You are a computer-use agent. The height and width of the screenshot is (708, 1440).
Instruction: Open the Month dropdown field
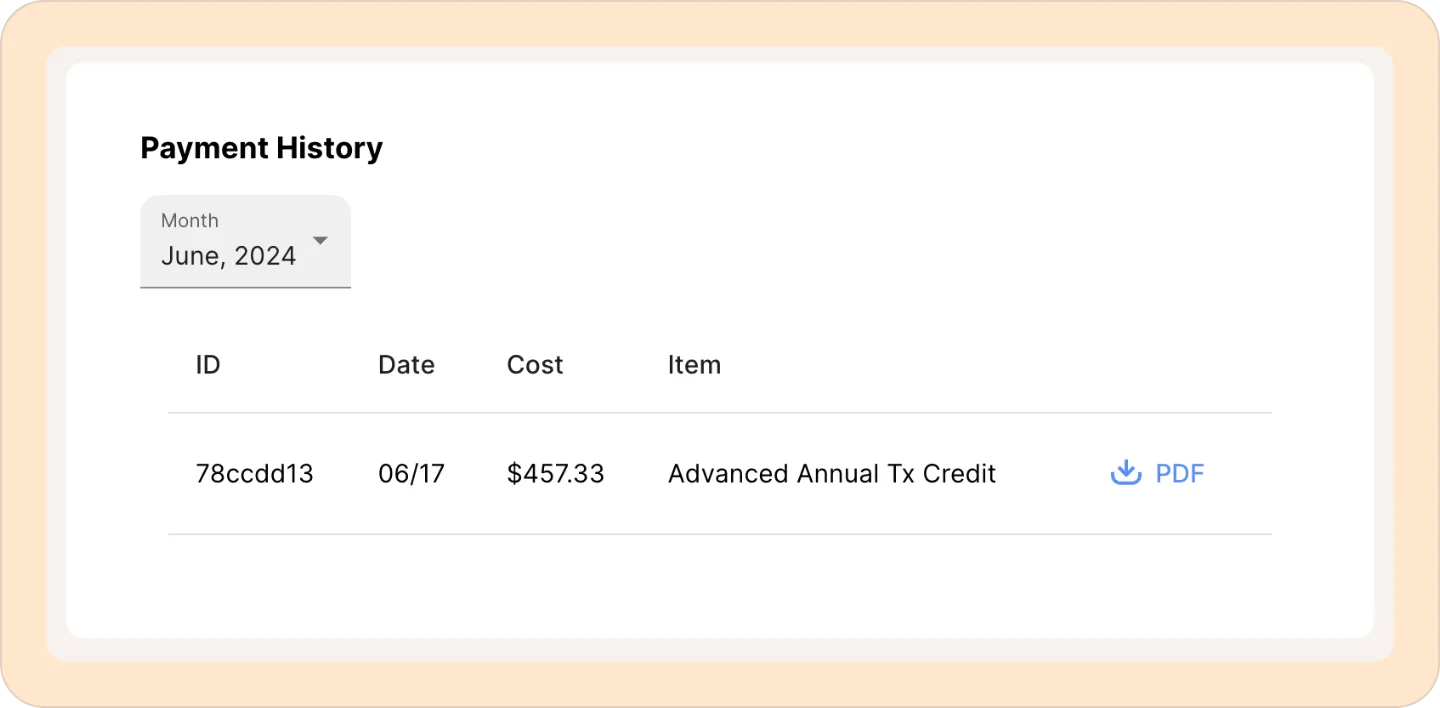(x=245, y=241)
